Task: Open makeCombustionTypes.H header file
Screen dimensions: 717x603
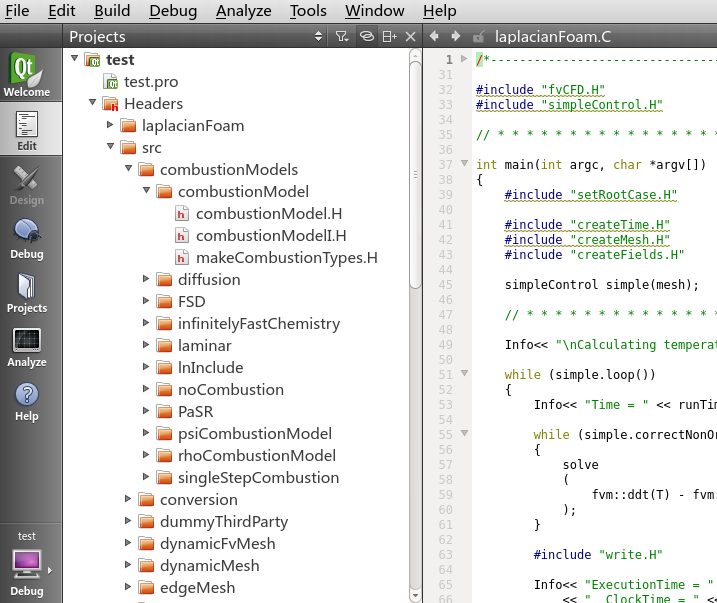Action: coord(287,258)
